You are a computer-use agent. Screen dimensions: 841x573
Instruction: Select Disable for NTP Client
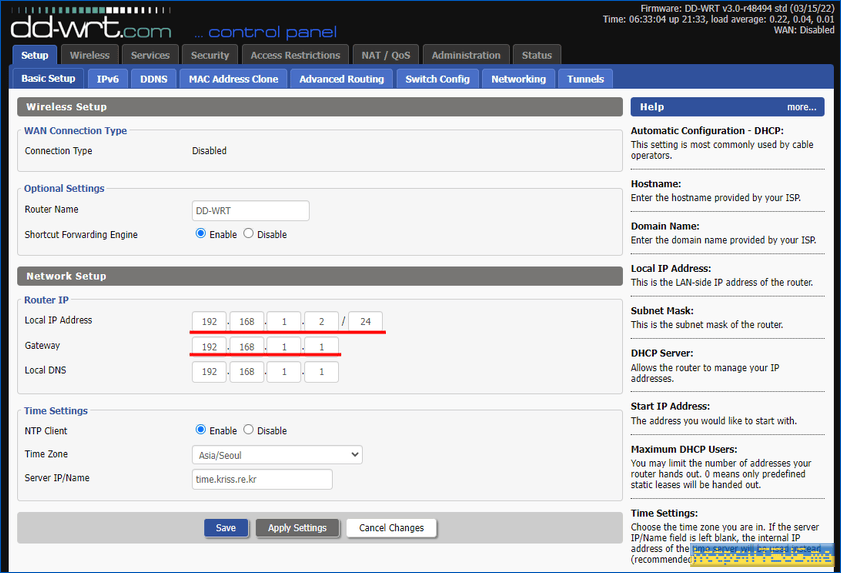249,430
